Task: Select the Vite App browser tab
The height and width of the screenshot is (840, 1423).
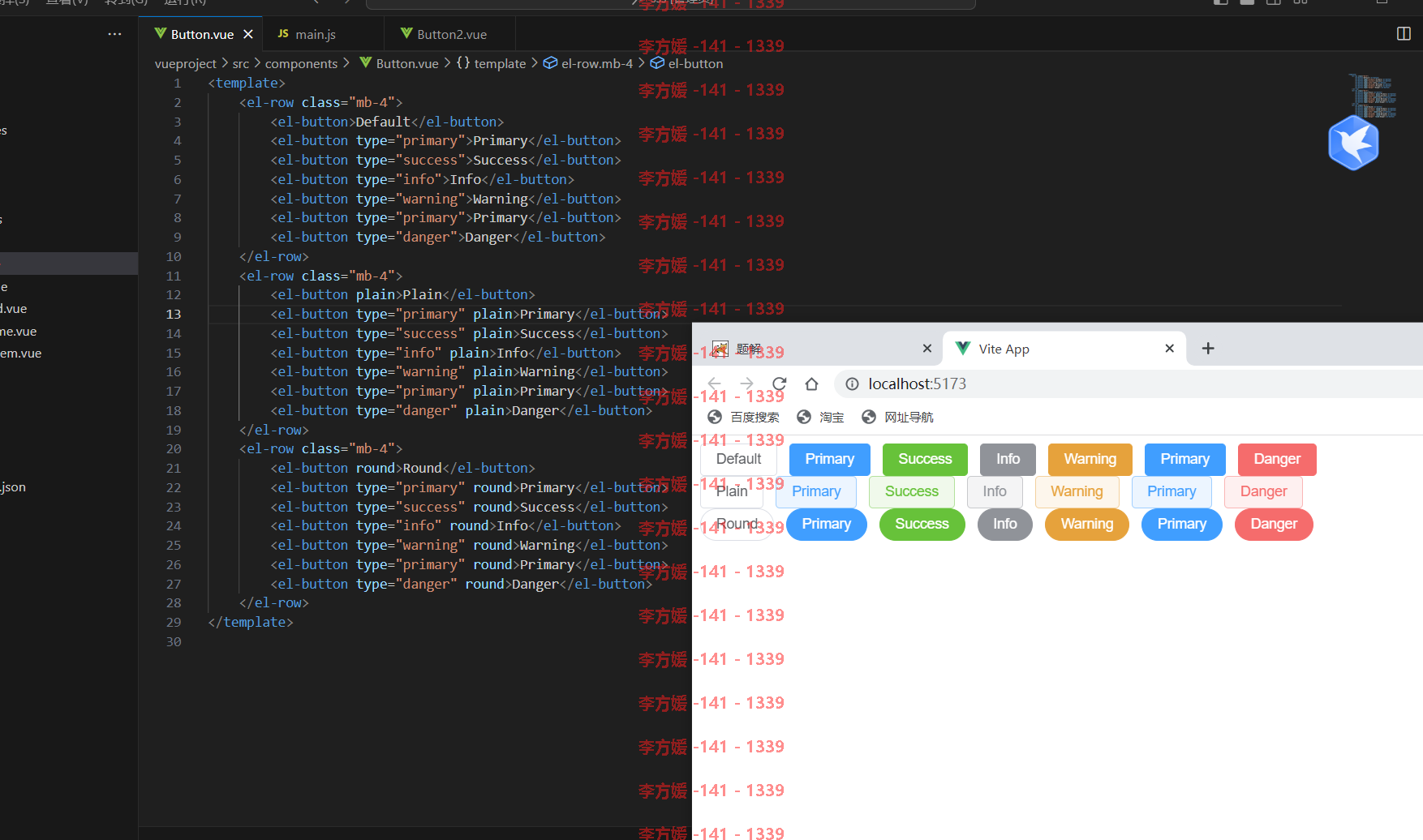Action: click(x=1063, y=349)
